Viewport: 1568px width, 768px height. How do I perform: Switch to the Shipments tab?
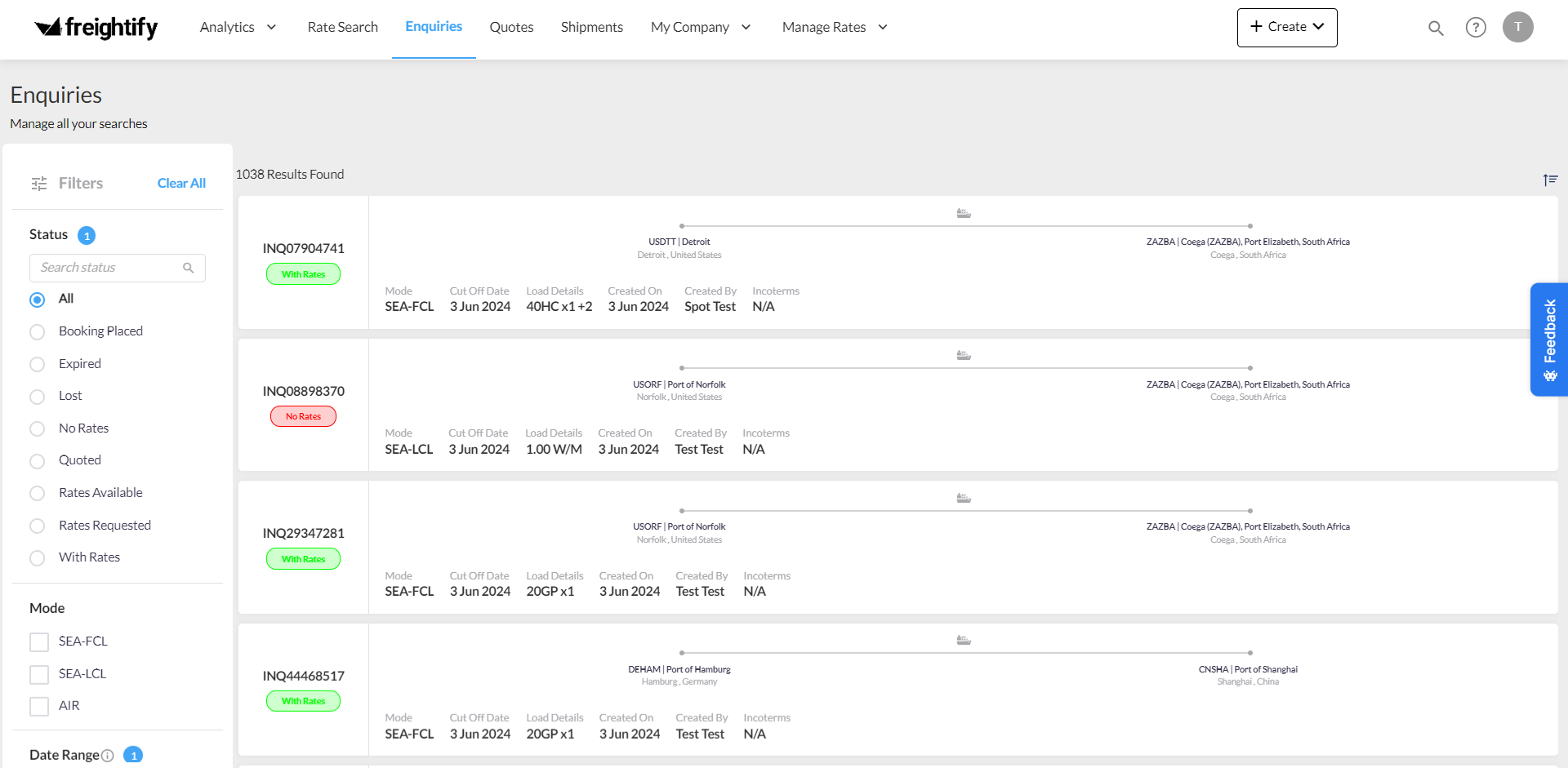(x=591, y=26)
